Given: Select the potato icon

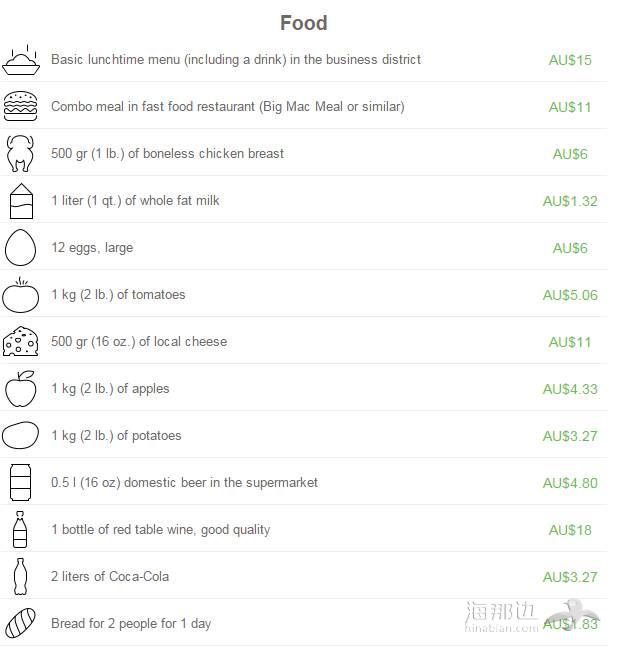Looking at the screenshot, I should coord(20,435).
